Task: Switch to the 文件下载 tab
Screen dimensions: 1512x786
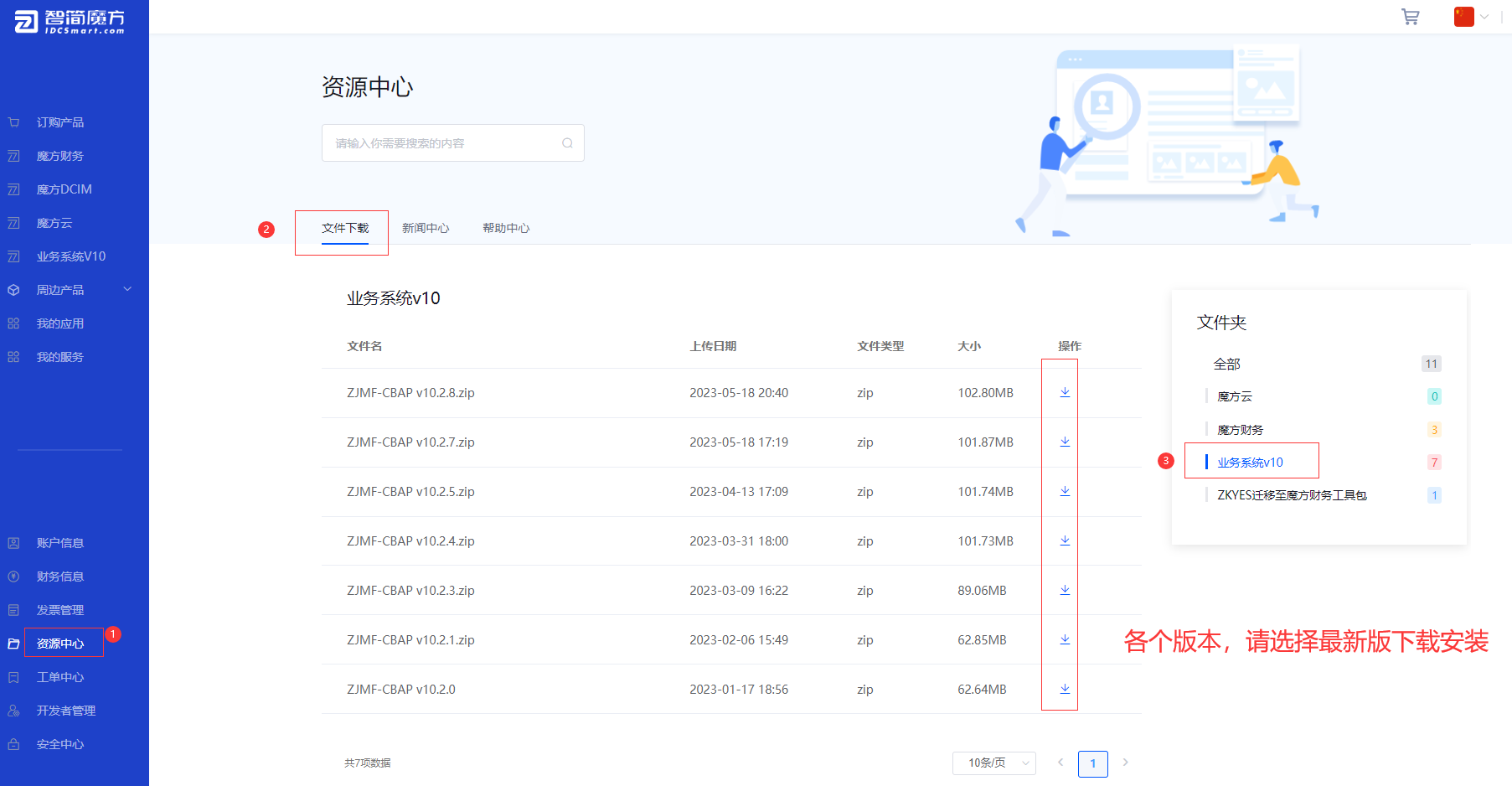Action: [x=345, y=228]
